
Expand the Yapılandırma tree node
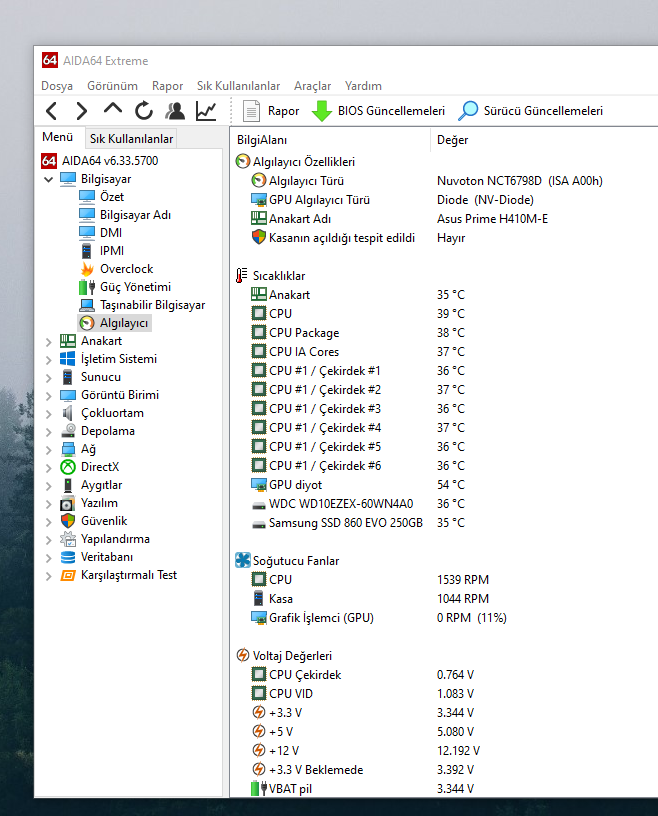[49, 540]
